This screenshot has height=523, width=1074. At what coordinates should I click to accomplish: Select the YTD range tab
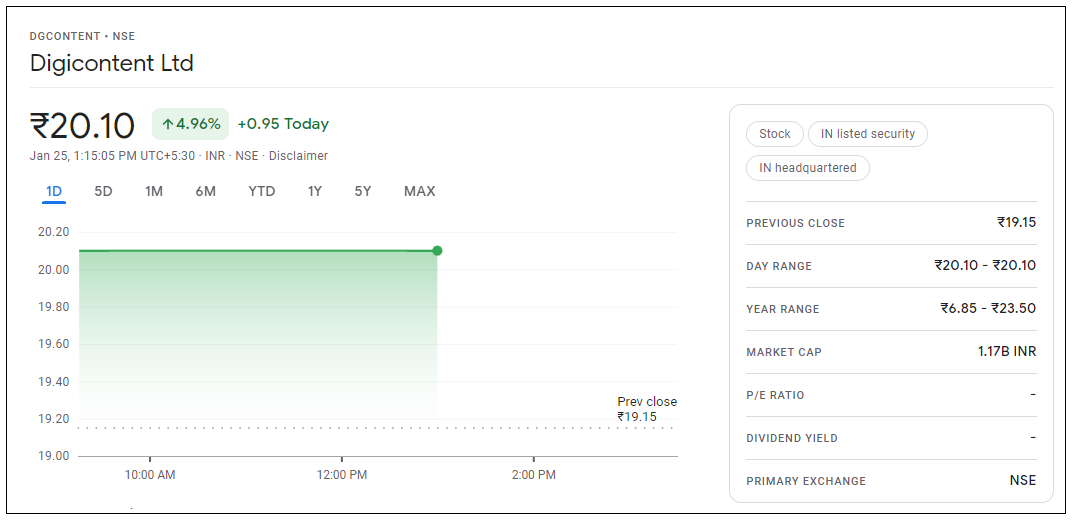tap(261, 191)
